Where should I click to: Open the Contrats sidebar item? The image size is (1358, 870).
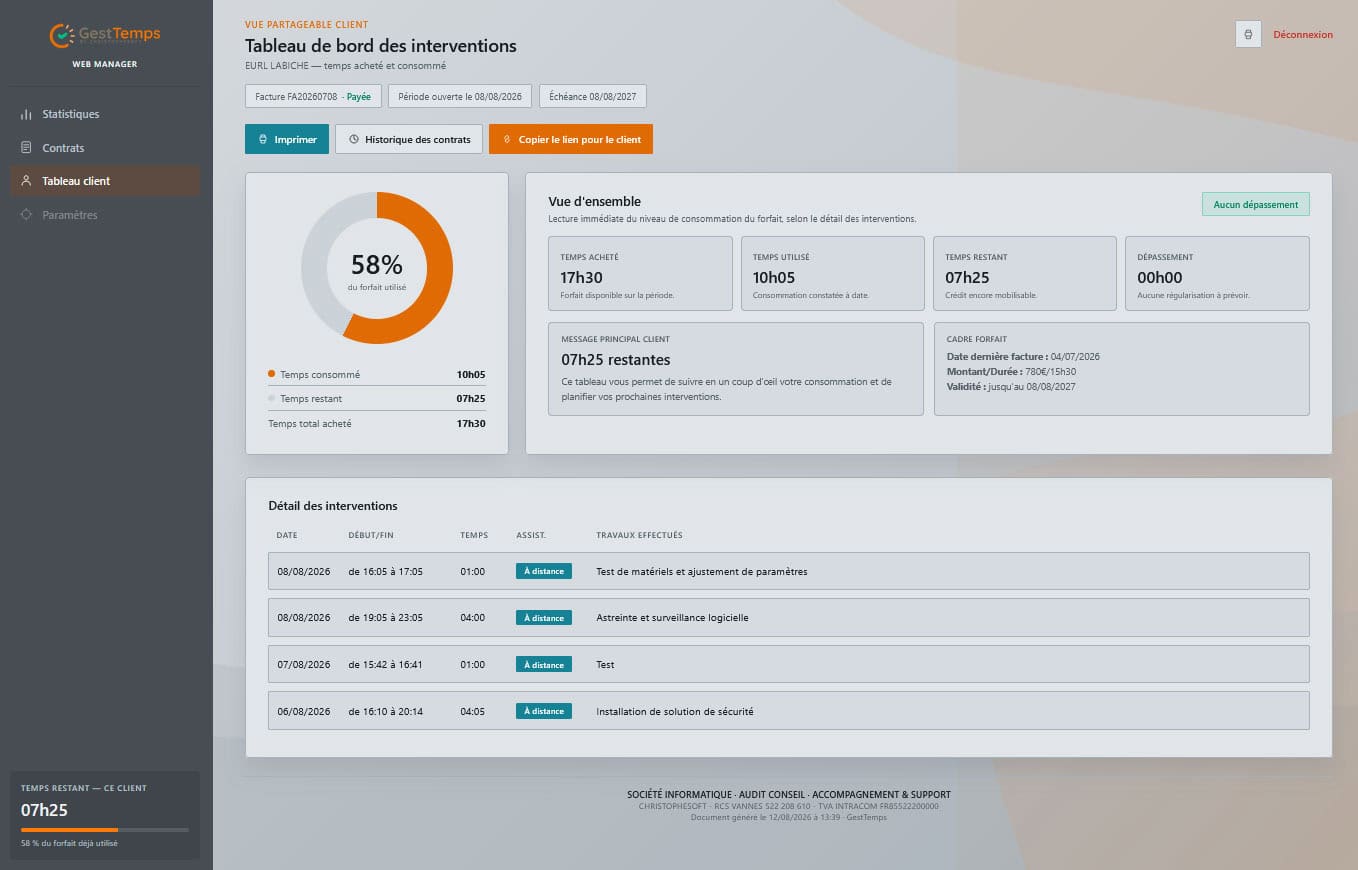coord(105,148)
